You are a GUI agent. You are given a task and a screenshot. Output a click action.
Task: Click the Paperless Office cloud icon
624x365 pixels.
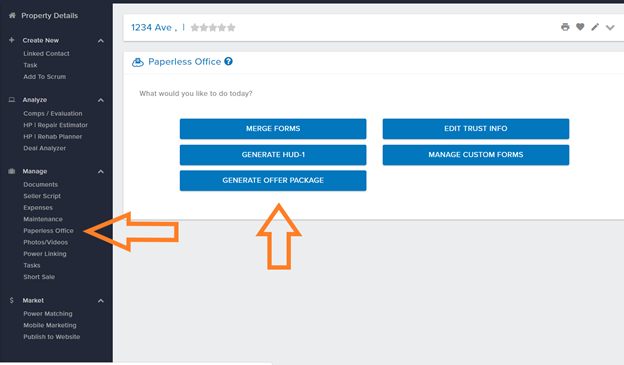click(138, 62)
